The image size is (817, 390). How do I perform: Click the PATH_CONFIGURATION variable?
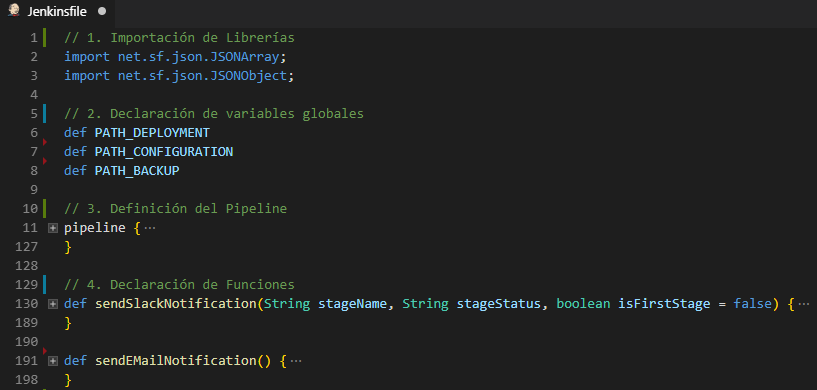coord(164,152)
